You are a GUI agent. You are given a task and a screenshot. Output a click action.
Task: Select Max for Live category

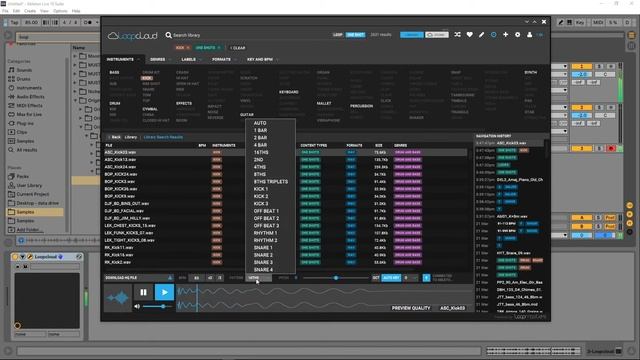(x=25, y=114)
